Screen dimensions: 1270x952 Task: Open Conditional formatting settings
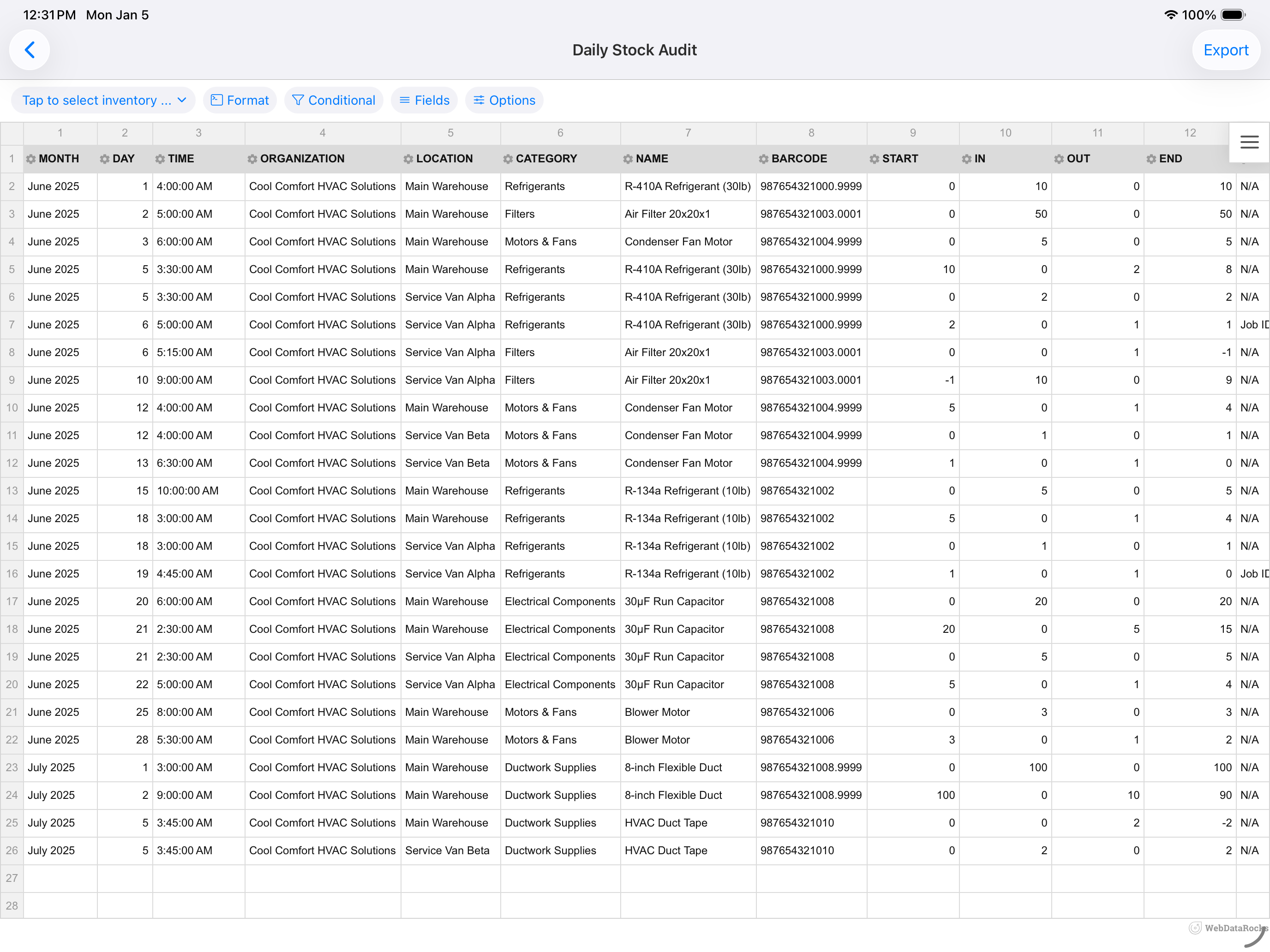(x=334, y=100)
